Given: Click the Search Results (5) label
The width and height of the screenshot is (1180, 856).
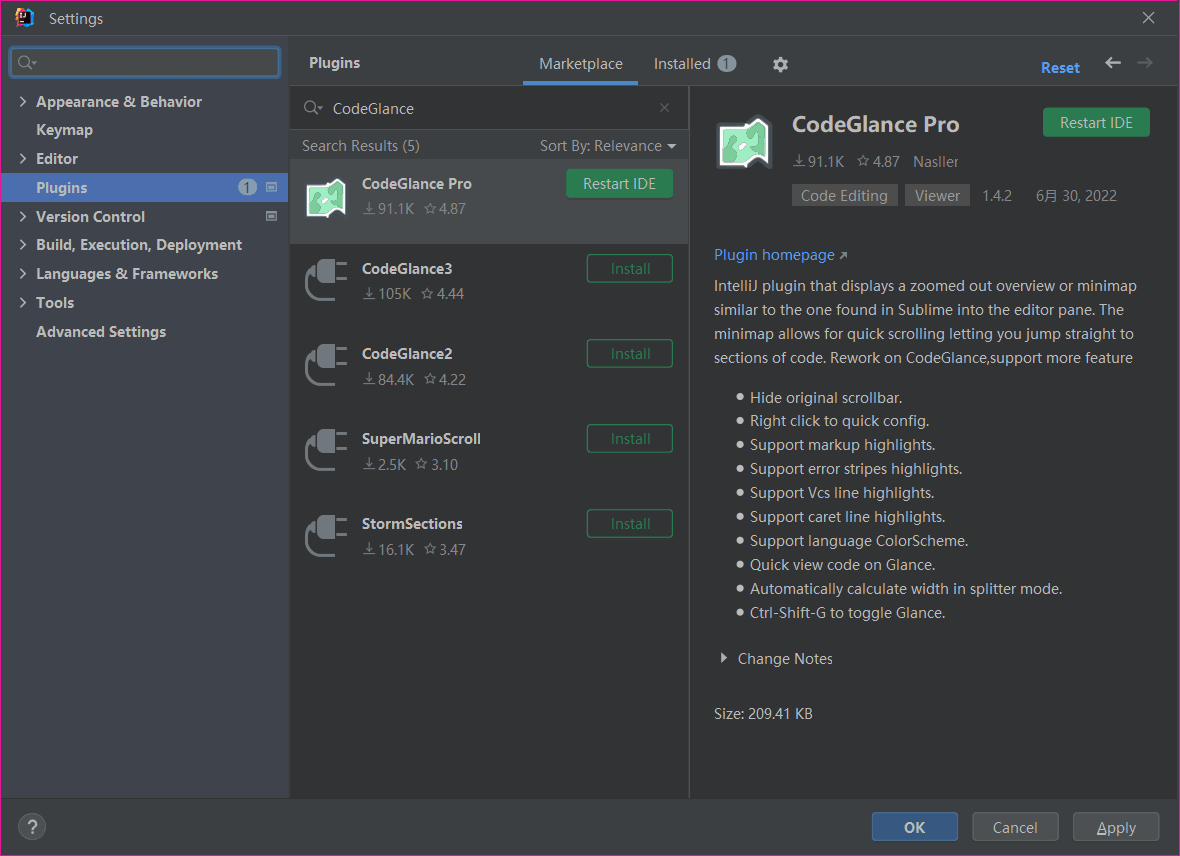Looking at the screenshot, I should 360,146.
